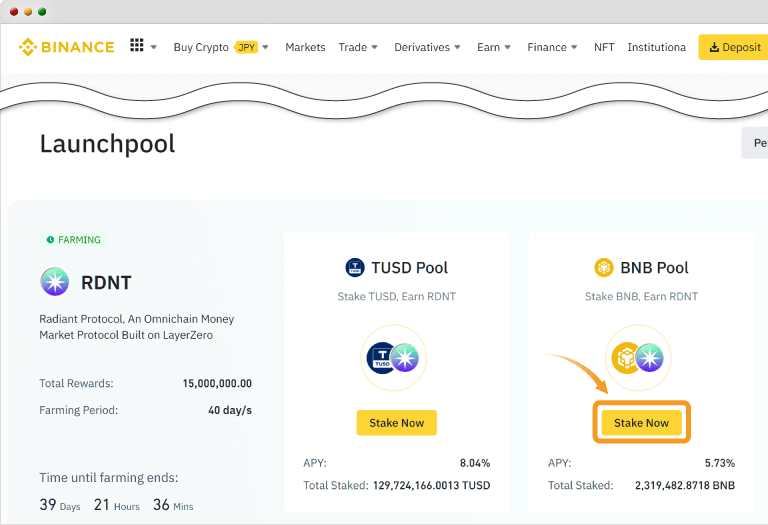Expand the Finance dropdown arrow
This screenshot has width=768, height=525.
(574, 47)
